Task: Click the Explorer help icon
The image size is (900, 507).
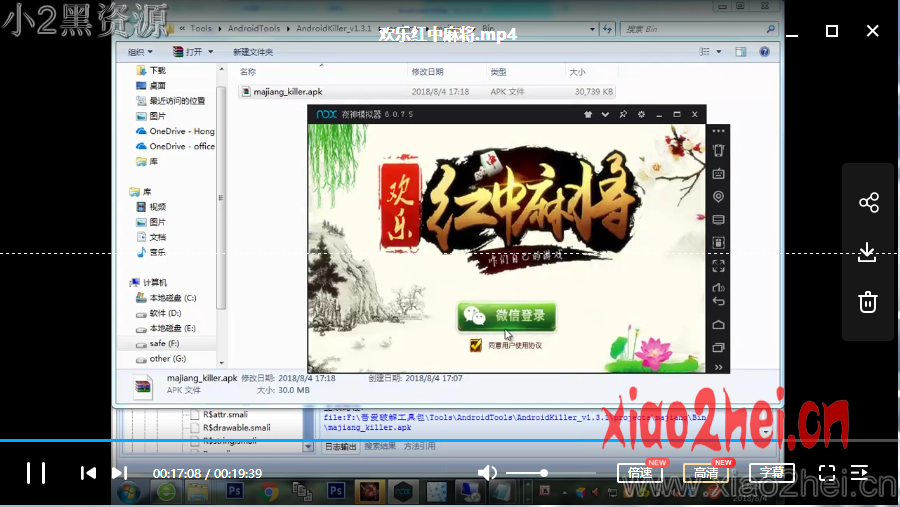Action: click(x=764, y=52)
